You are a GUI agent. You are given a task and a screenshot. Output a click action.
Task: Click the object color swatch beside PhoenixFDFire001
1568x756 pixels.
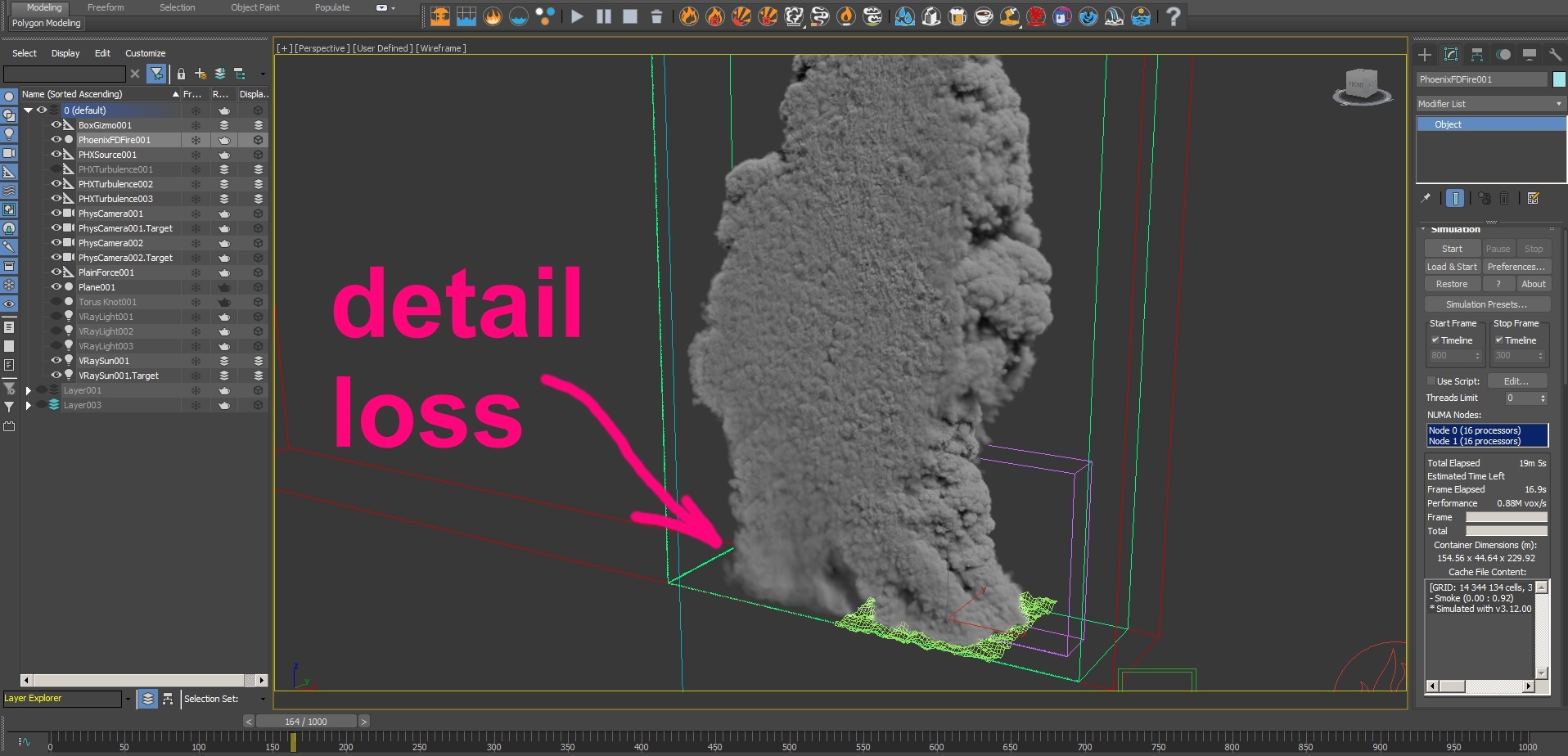click(x=1559, y=79)
